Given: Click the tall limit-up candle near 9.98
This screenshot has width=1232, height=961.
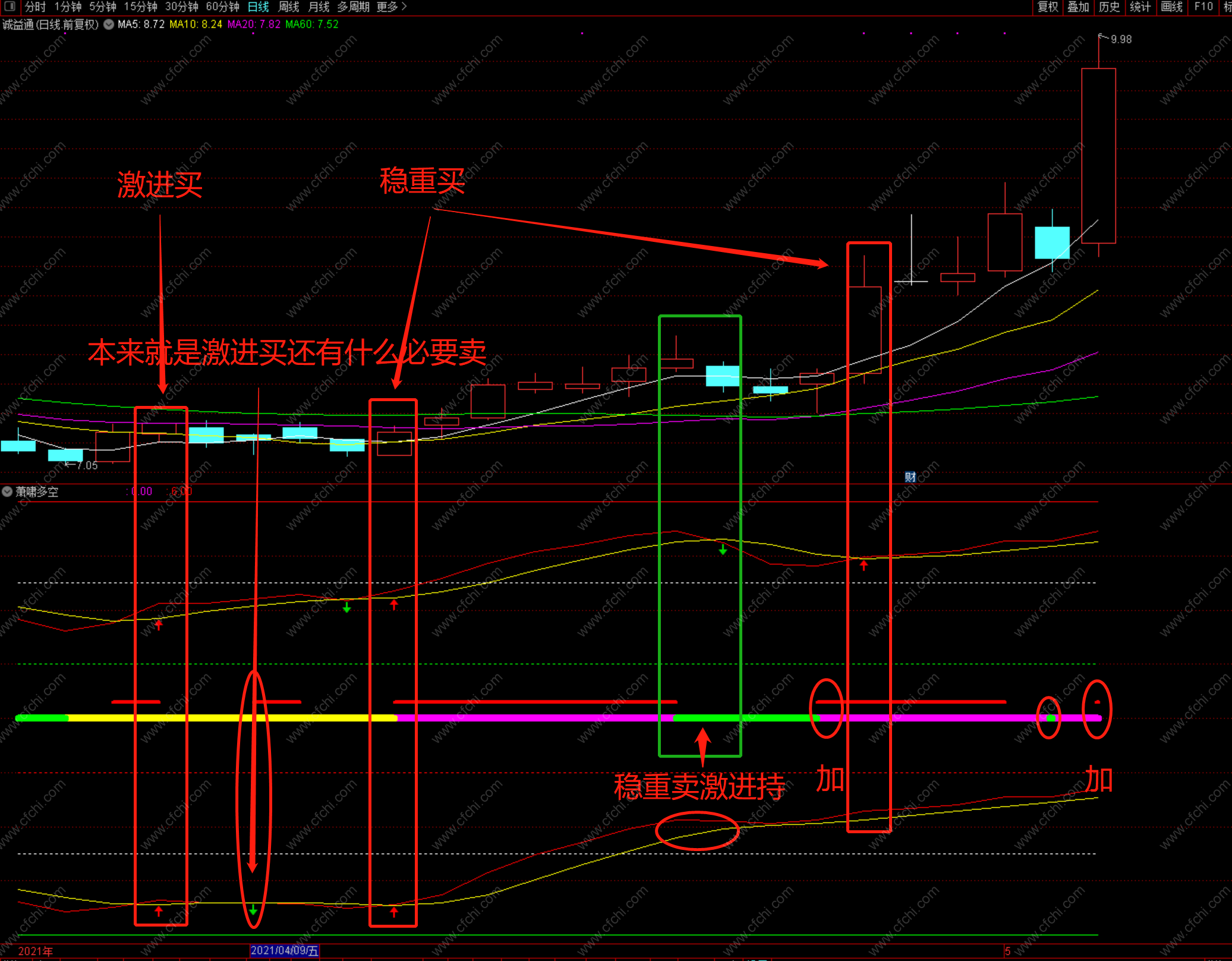Looking at the screenshot, I should click(x=1098, y=156).
